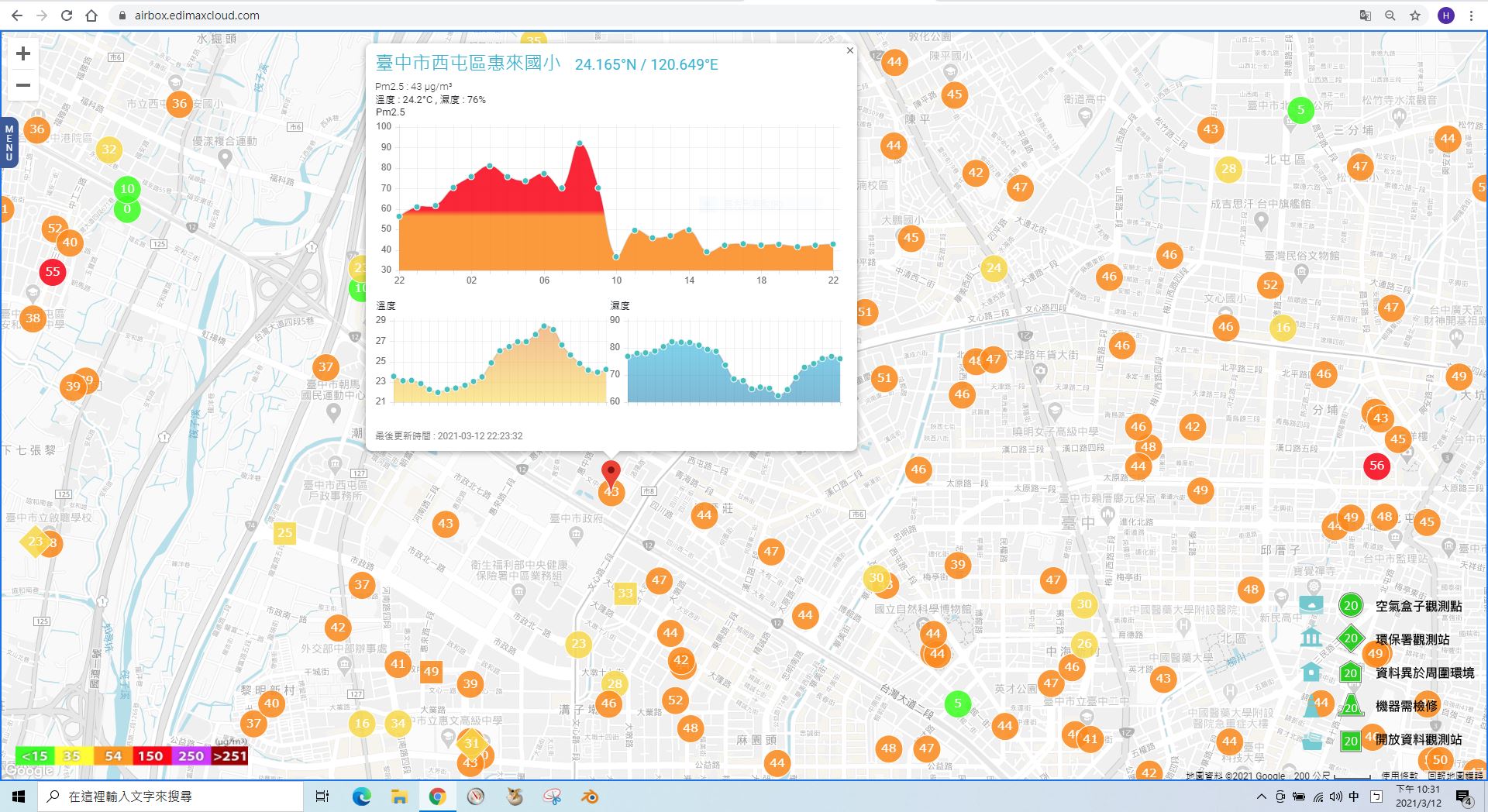Select the orange 37 marker near 朝馬運動中心
This screenshot has height=812, width=1488.
(325, 367)
